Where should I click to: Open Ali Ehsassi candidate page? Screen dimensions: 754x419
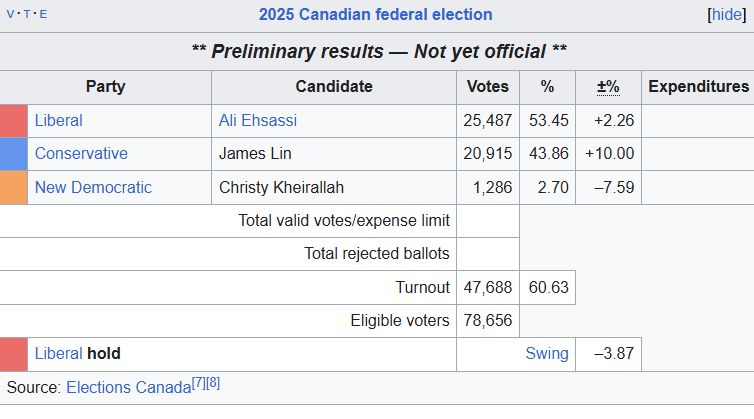tap(258, 120)
